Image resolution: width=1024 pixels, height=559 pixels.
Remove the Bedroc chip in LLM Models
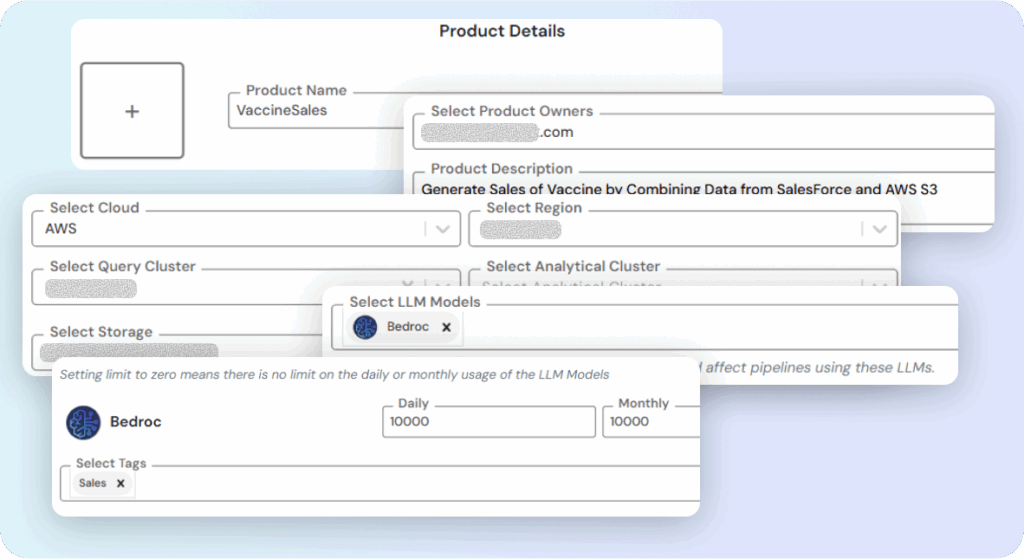click(446, 327)
